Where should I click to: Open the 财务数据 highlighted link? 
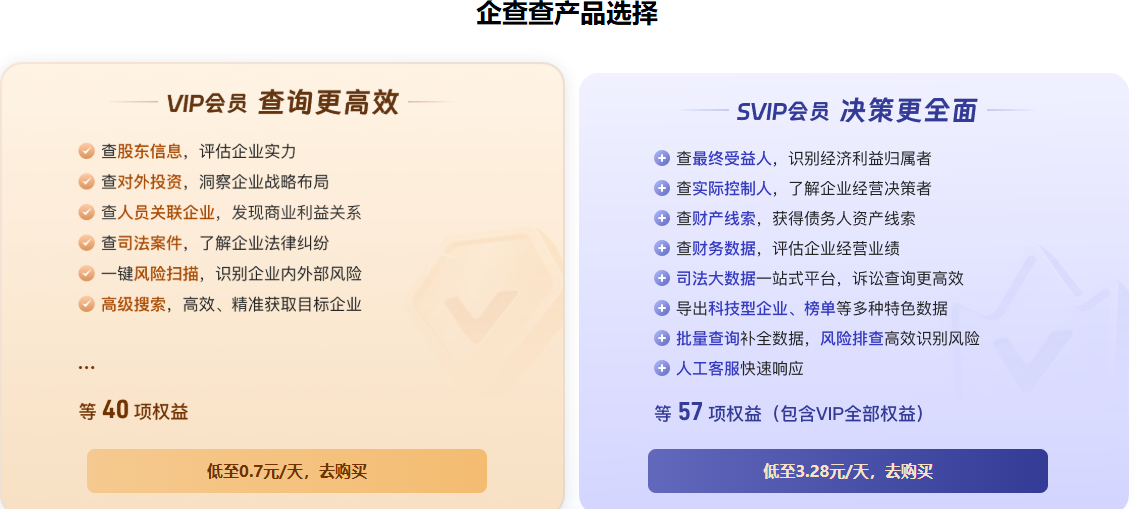[724, 248]
